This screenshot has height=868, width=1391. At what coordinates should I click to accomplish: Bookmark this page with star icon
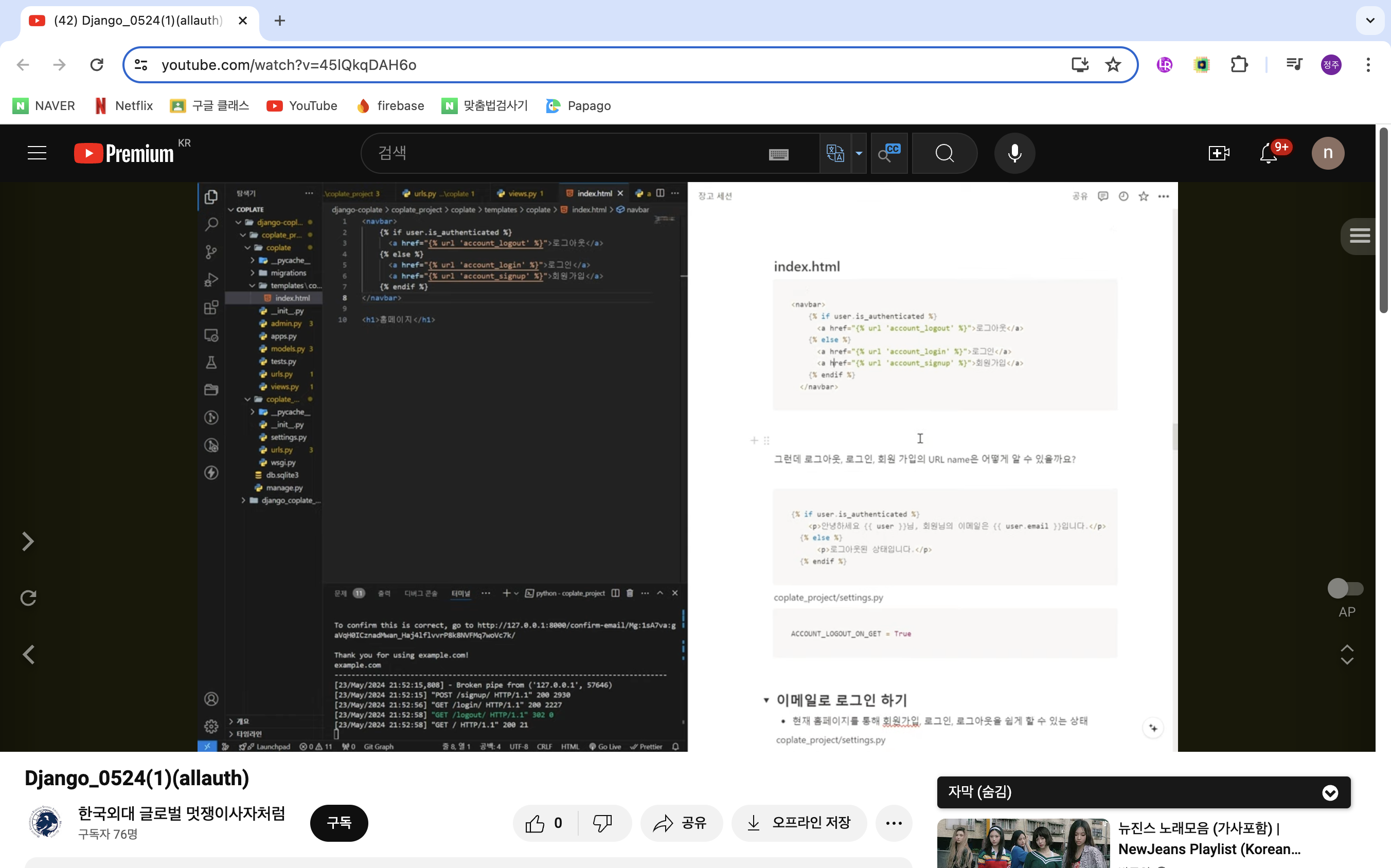1113,65
